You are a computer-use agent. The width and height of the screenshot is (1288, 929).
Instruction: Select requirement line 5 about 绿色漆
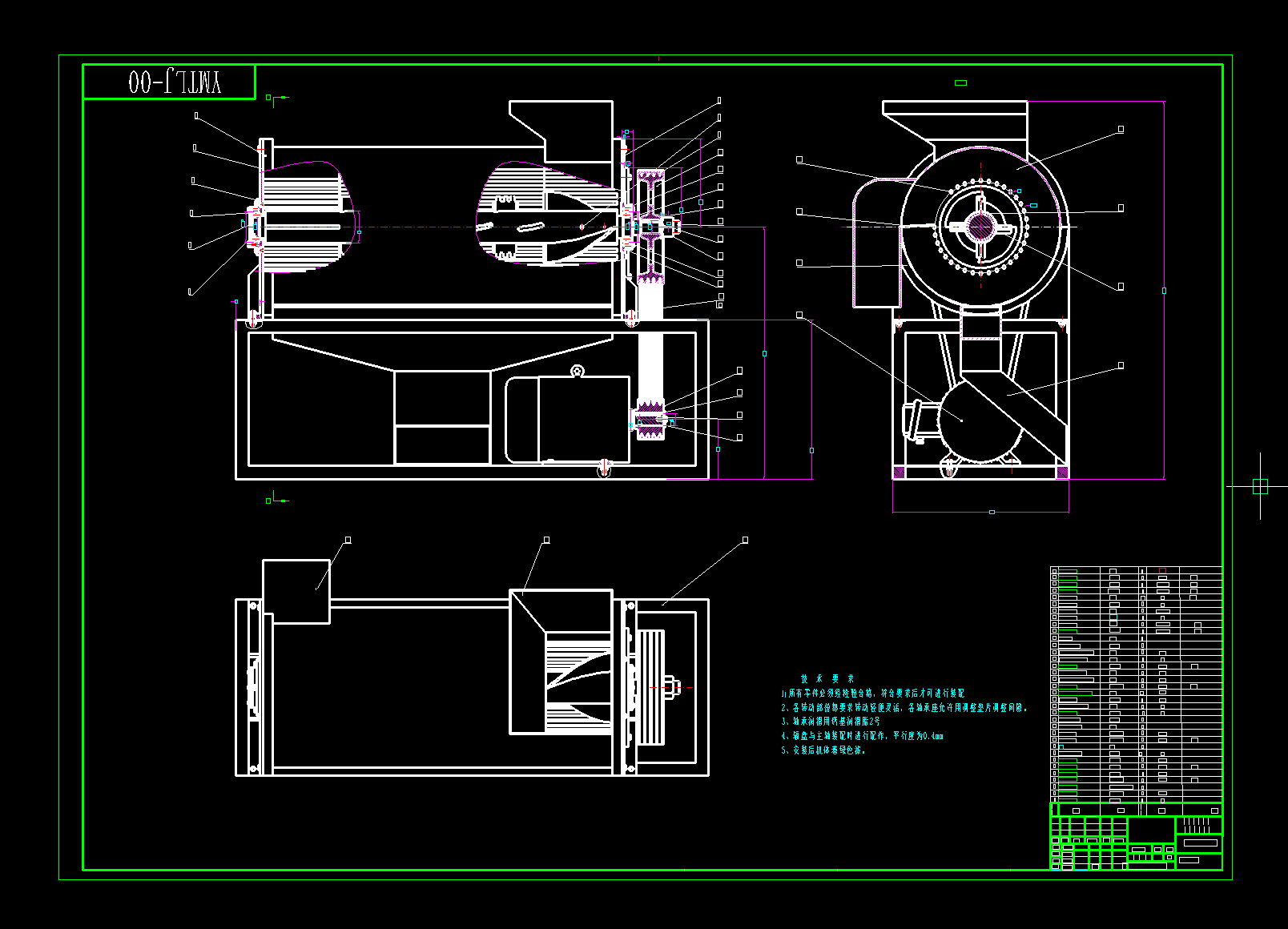tap(823, 750)
